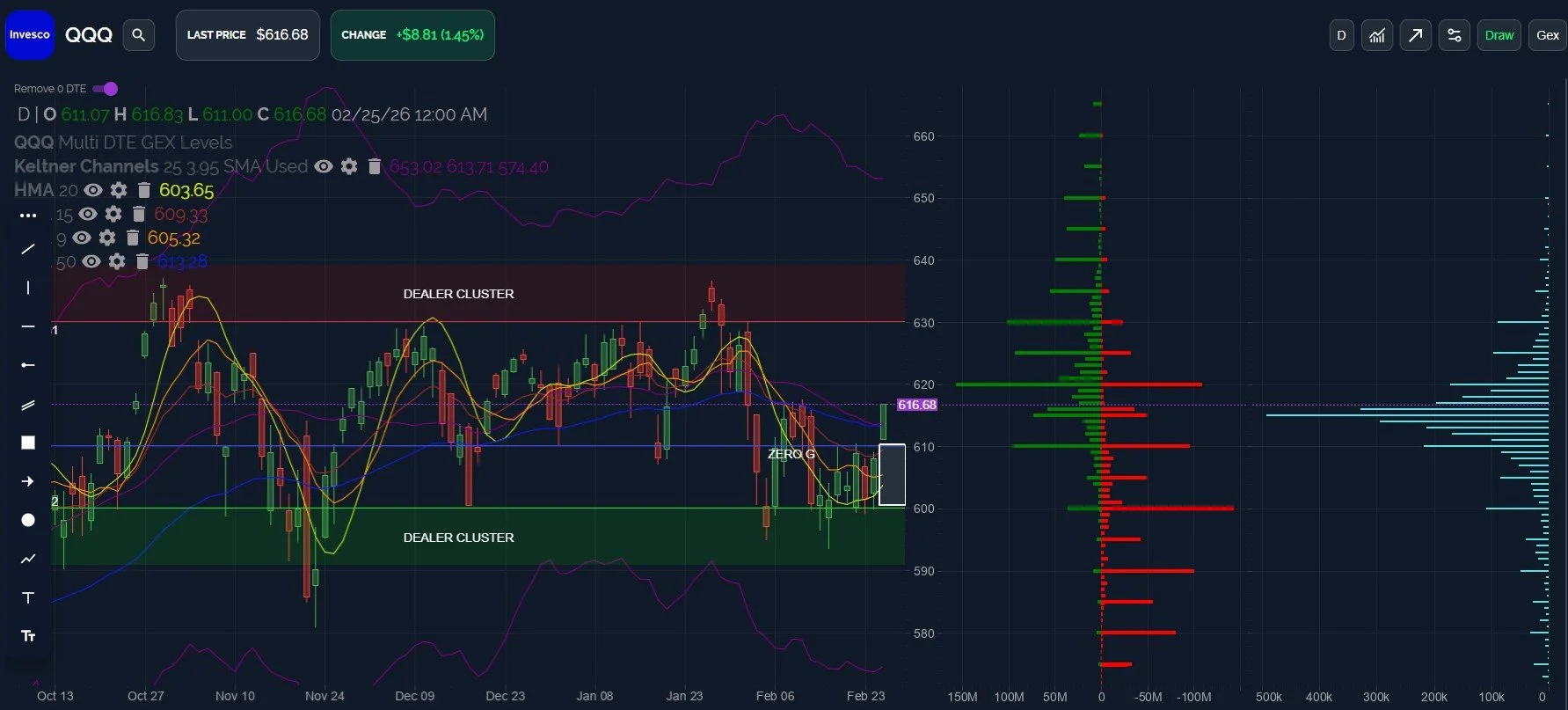The height and width of the screenshot is (710, 1568).
Task: Click the diagonal arrow toolbar button
Action: 1415,35
